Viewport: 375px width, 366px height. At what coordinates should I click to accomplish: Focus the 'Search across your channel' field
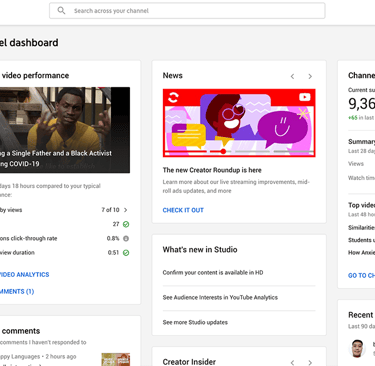tap(187, 11)
